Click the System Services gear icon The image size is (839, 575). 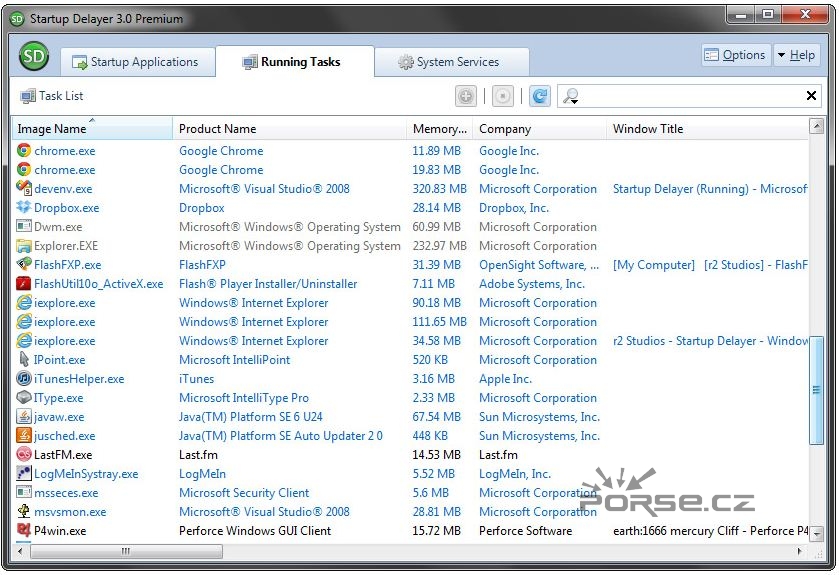[x=405, y=62]
